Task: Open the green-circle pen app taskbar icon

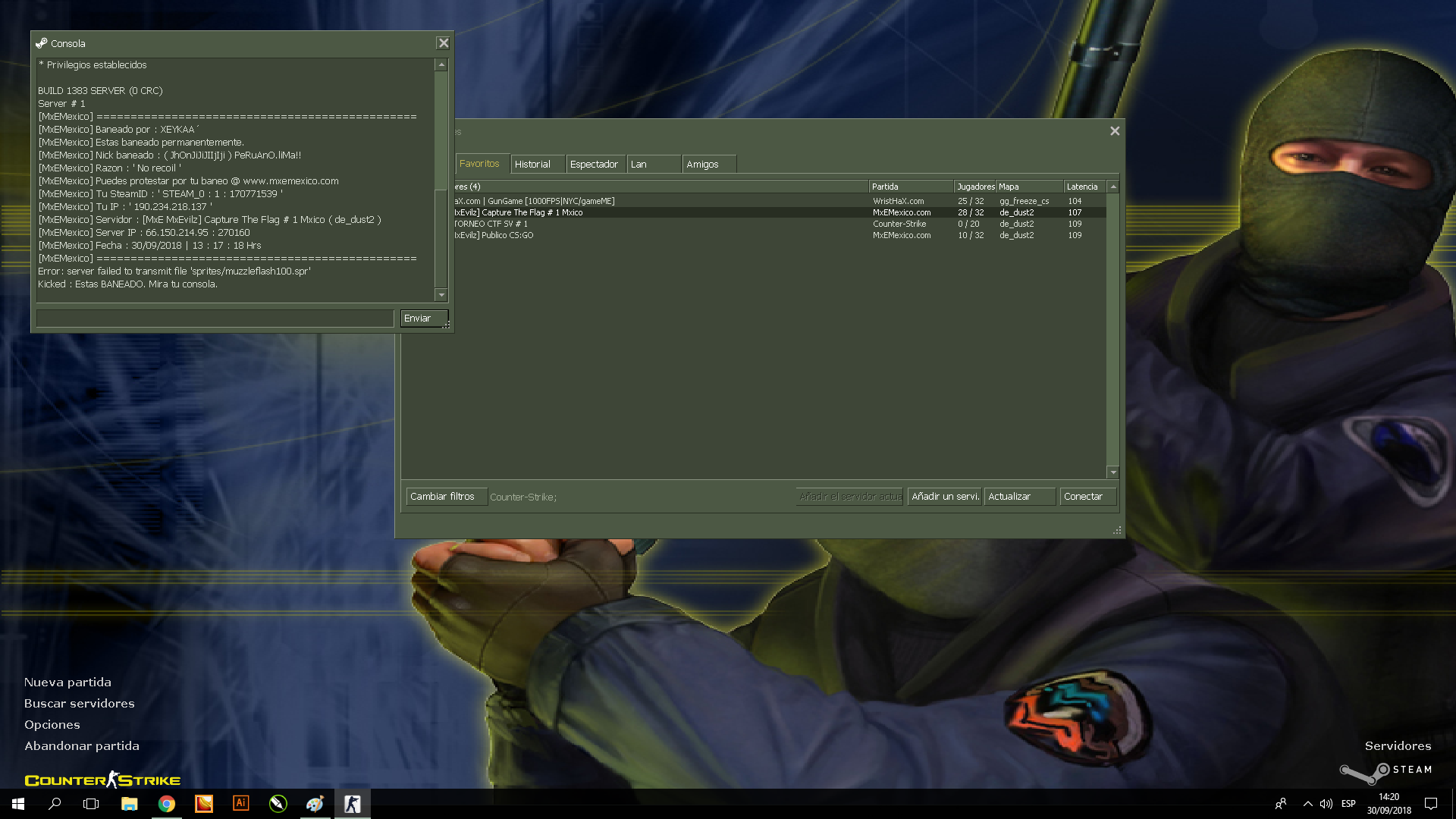Action: [278, 804]
